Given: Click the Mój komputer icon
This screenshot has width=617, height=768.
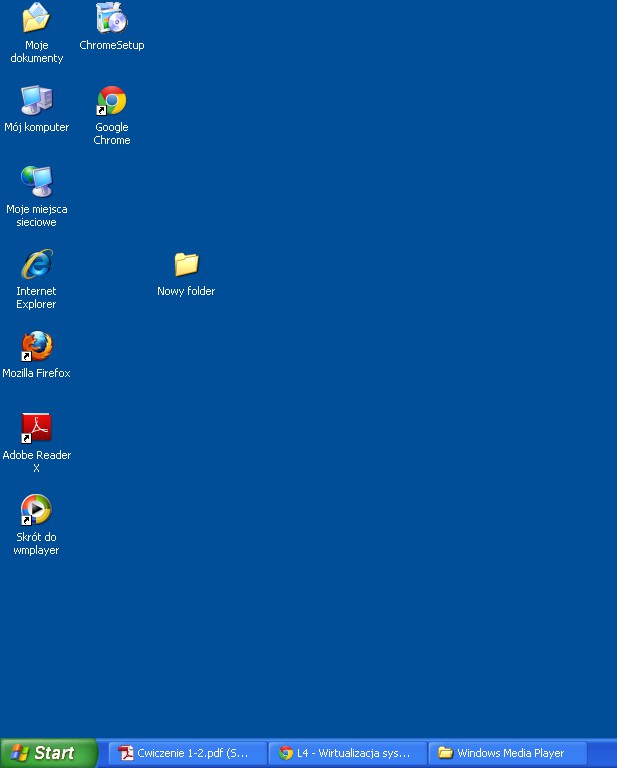Looking at the screenshot, I should pos(37,100).
